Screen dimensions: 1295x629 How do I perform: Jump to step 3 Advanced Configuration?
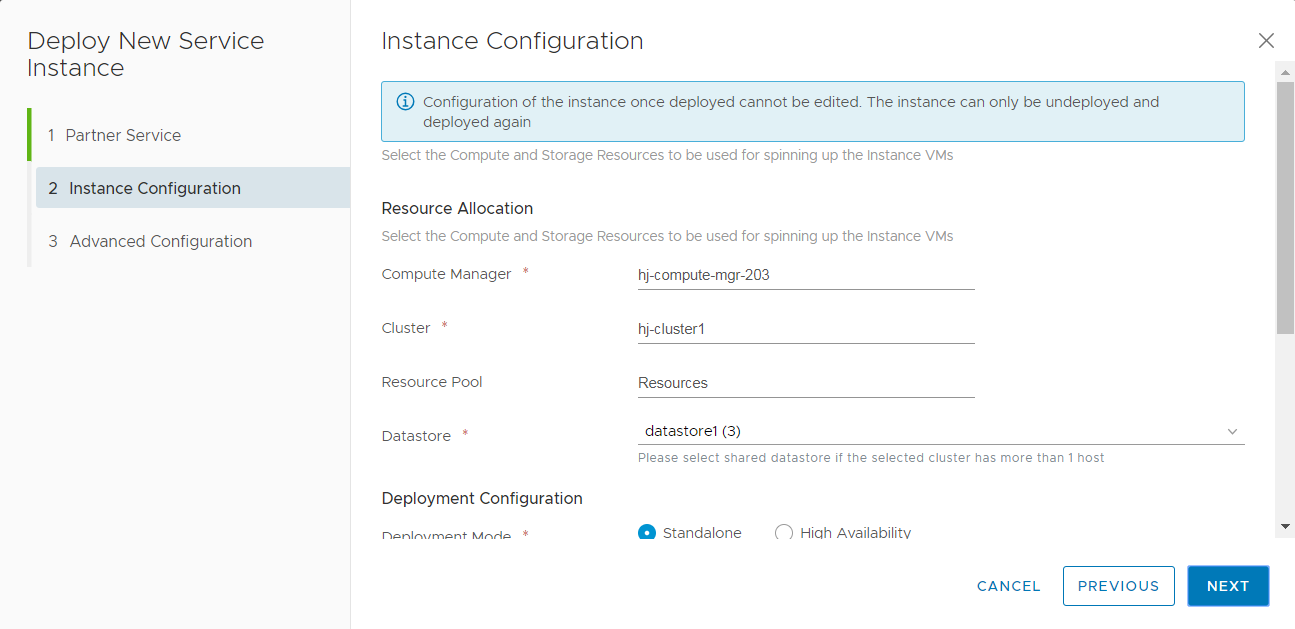pyautogui.click(x=160, y=241)
